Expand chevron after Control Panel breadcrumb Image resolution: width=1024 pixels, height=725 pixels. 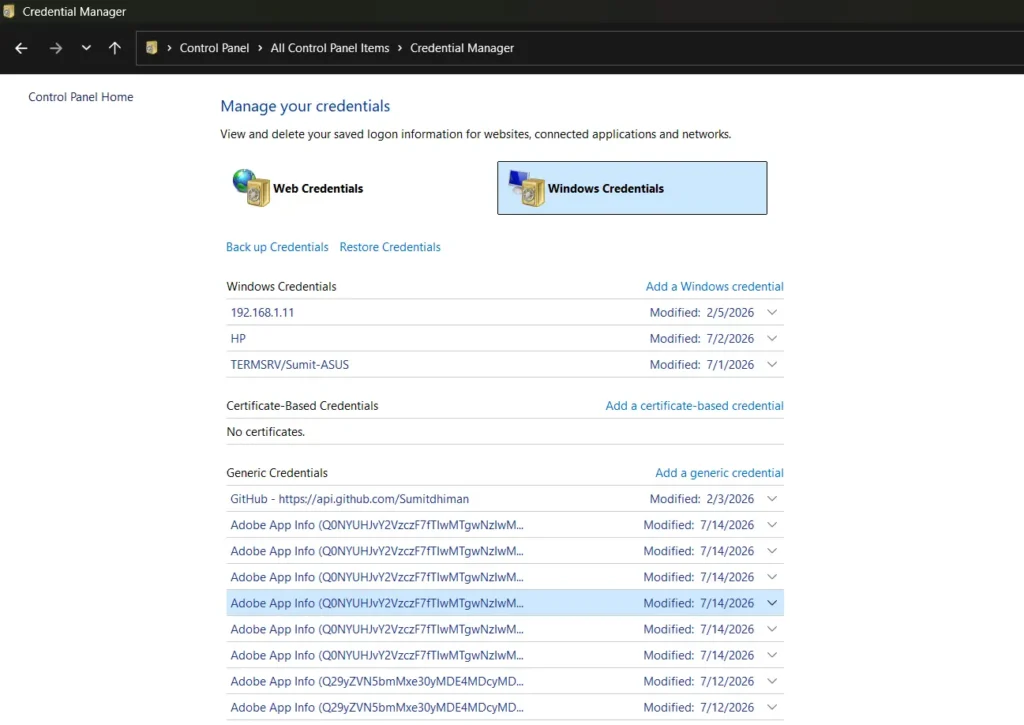(260, 48)
